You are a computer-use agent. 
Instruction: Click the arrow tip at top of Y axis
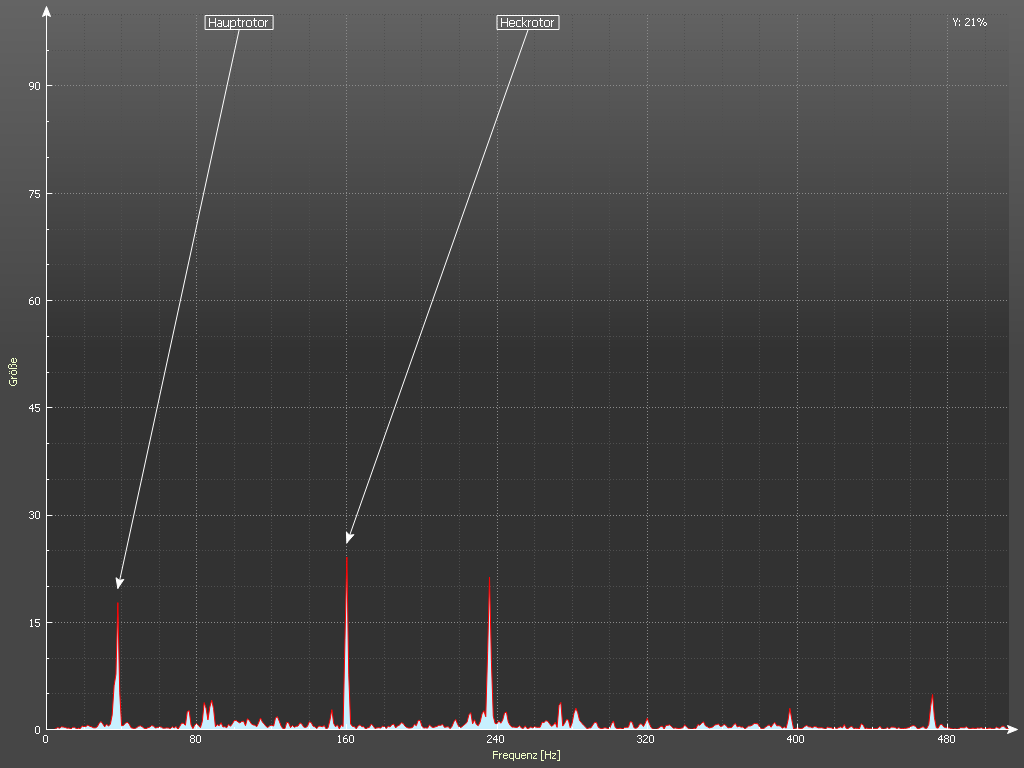click(x=46, y=10)
